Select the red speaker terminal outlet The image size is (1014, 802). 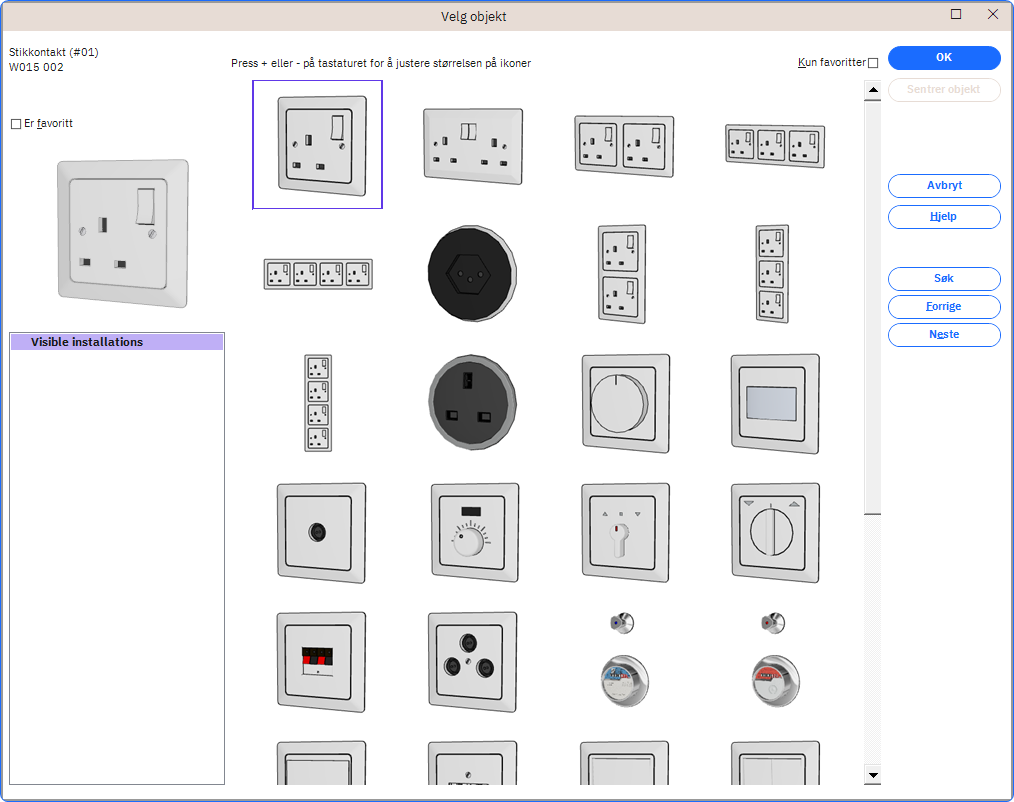[x=320, y=660]
